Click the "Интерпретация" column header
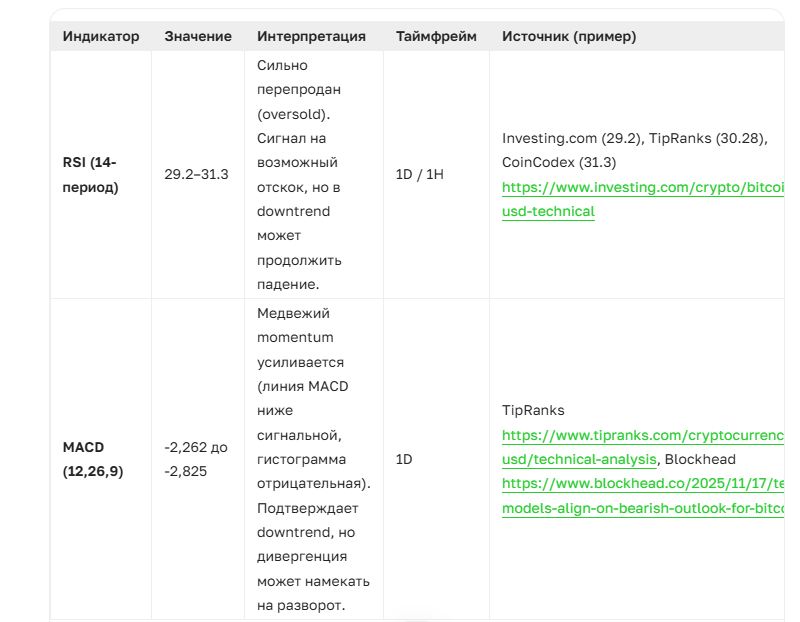Viewport: 800px width, 622px height. (x=311, y=36)
